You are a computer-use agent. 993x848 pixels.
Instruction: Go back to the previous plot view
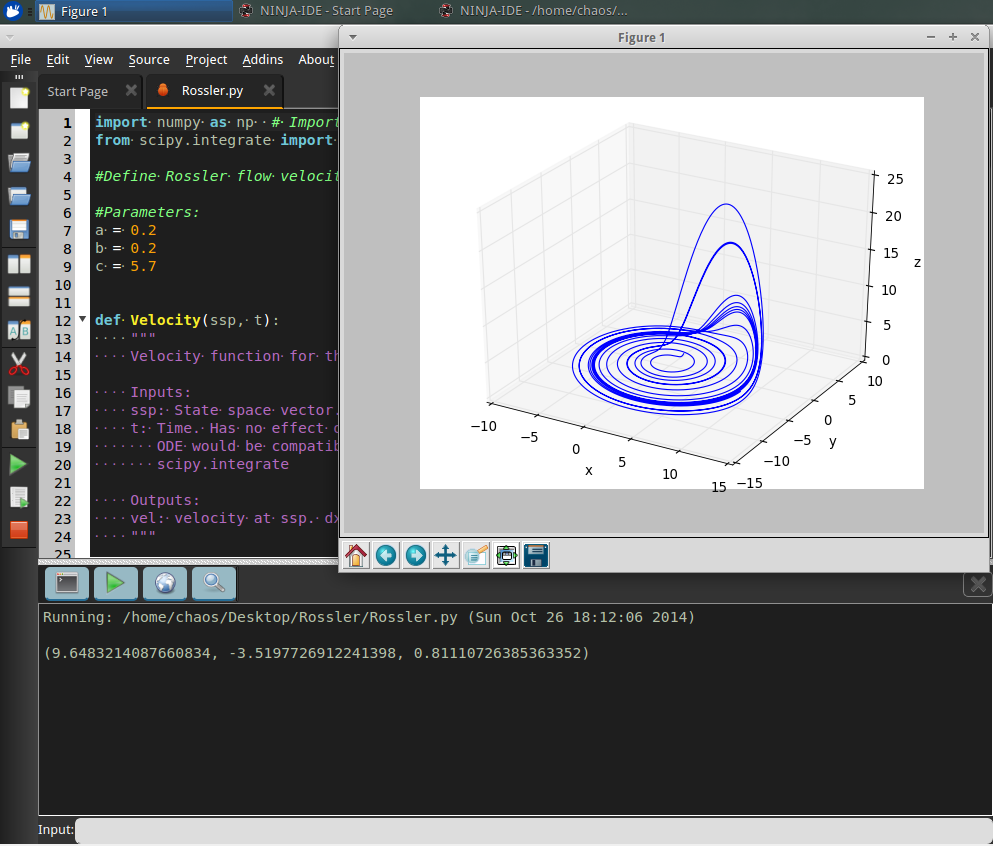tap(386, 557)
